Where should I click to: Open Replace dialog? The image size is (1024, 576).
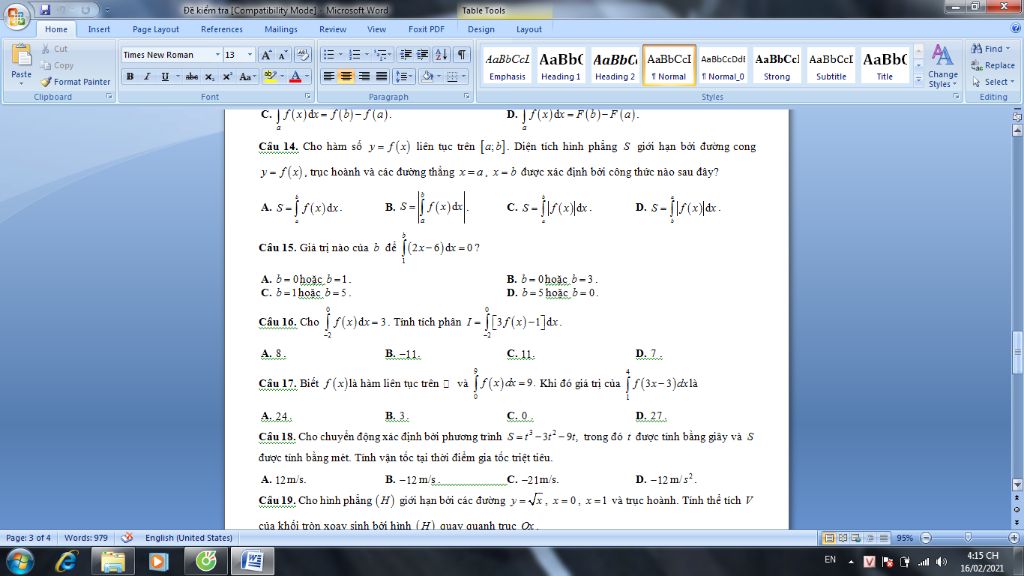(993, 65)
